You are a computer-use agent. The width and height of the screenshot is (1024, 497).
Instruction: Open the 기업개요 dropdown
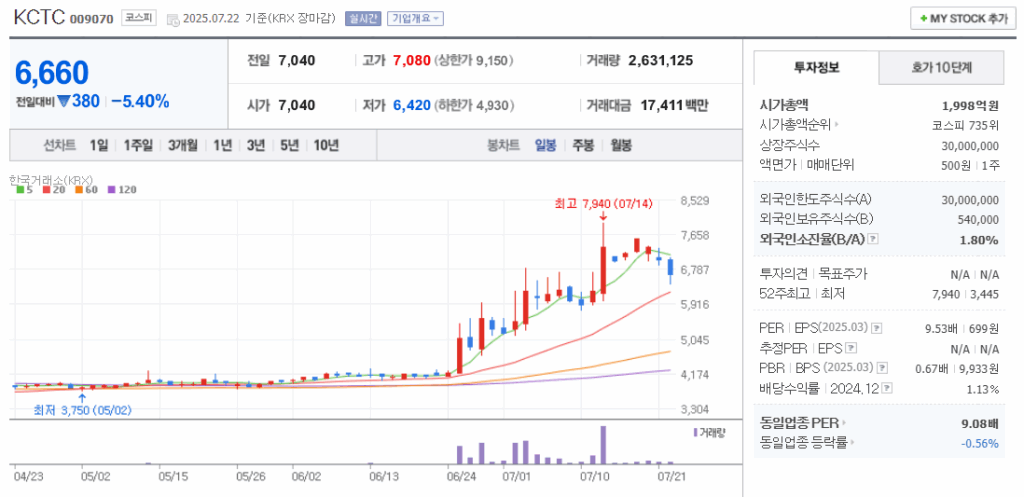(x=415, y=18)
